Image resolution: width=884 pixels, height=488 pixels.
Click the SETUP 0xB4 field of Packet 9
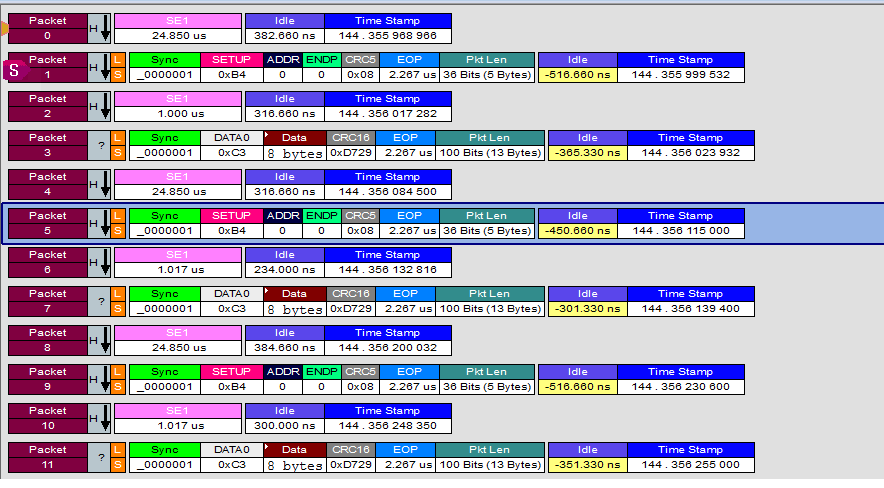click(232, 379)
